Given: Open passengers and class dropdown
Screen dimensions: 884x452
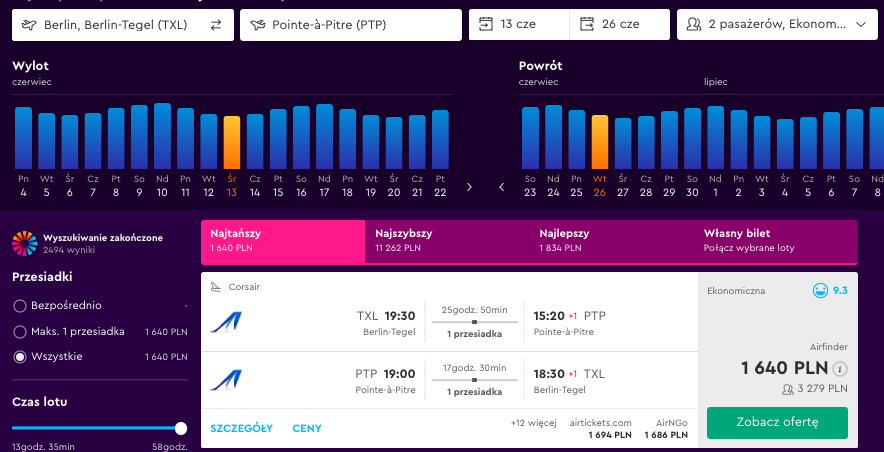Looking at the screenshot, I should click(x=777, y=25).
